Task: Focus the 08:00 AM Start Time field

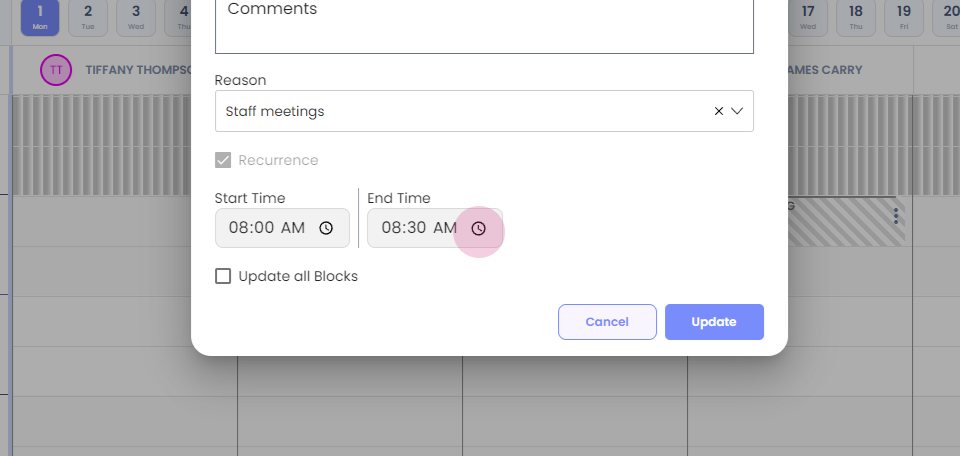Action: (x=266, y=228)
